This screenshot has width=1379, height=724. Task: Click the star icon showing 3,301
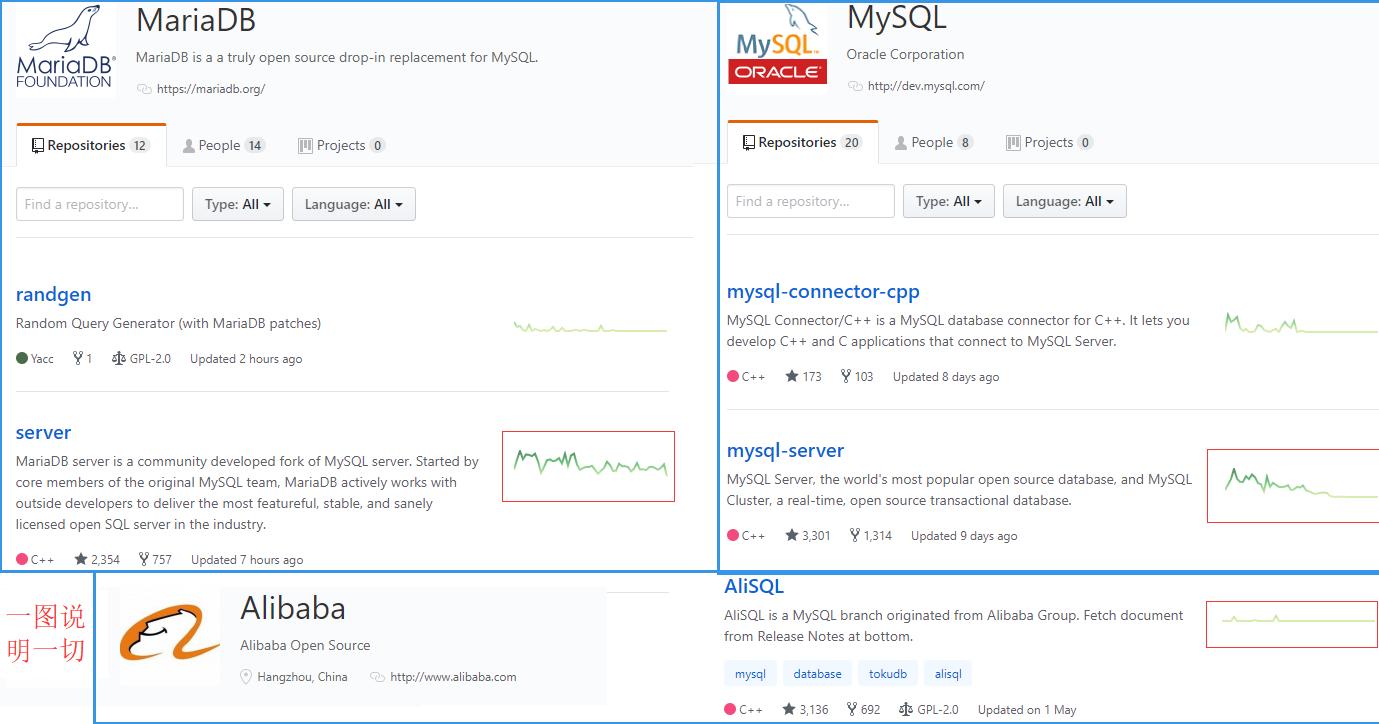pyautogui.click(x=792, y=535)
